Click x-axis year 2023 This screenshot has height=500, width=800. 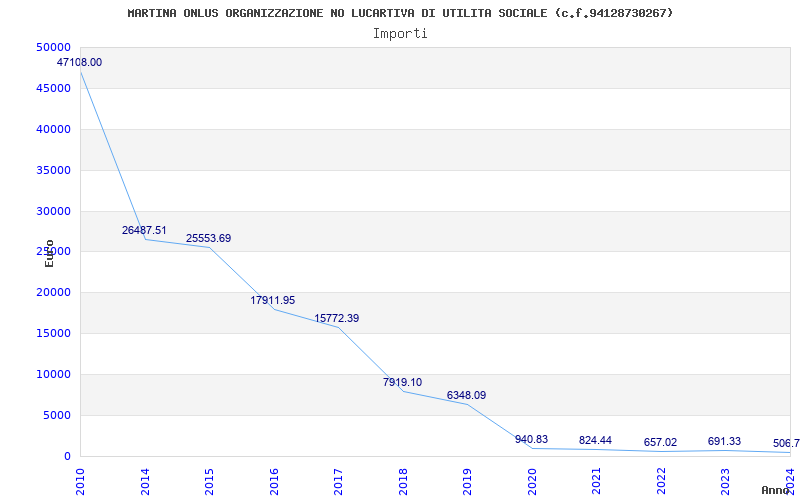coord(726,481)
